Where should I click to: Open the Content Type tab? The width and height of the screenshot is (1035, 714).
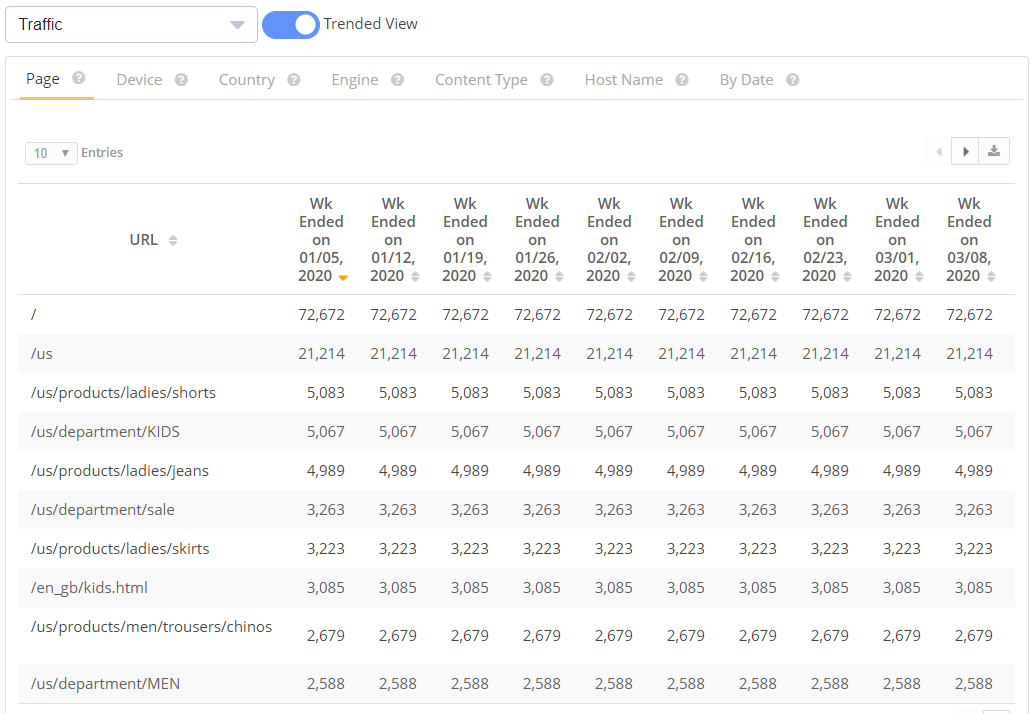(481, 80)
